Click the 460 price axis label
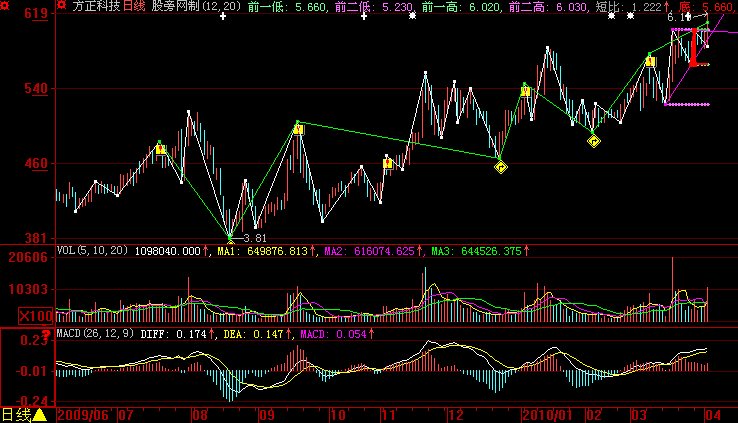The width and height of the screenshot is (738, 423). 36,164
